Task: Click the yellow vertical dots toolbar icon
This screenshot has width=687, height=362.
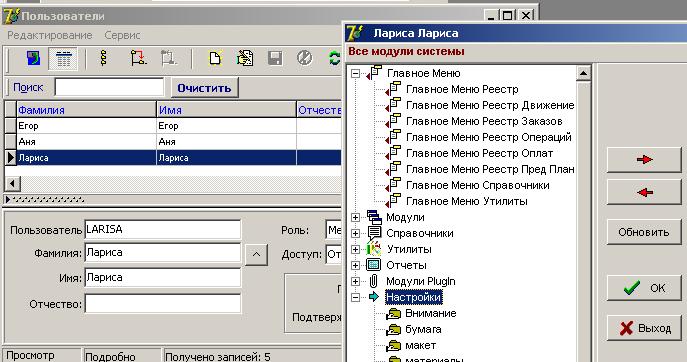Action: point(103,58)
